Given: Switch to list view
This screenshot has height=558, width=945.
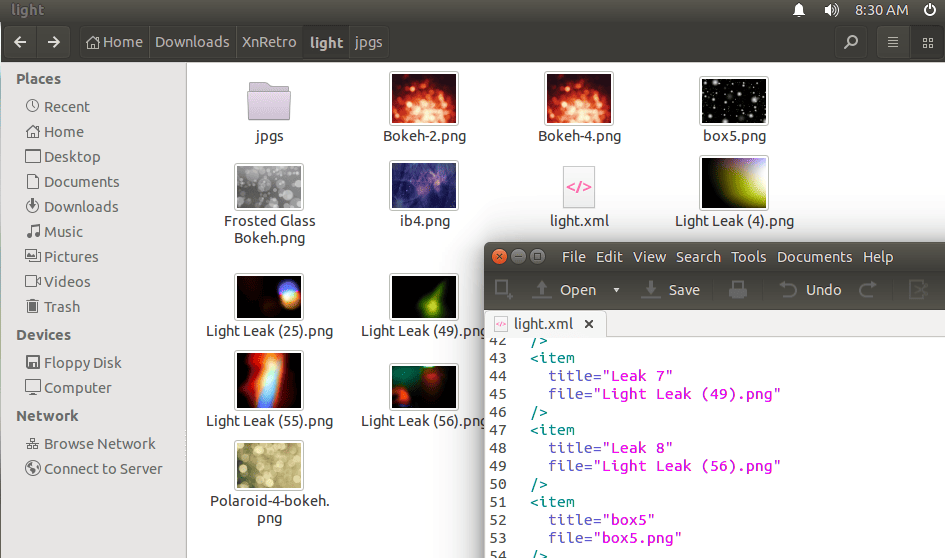Looking at the screenshot, I should point(893,42).
